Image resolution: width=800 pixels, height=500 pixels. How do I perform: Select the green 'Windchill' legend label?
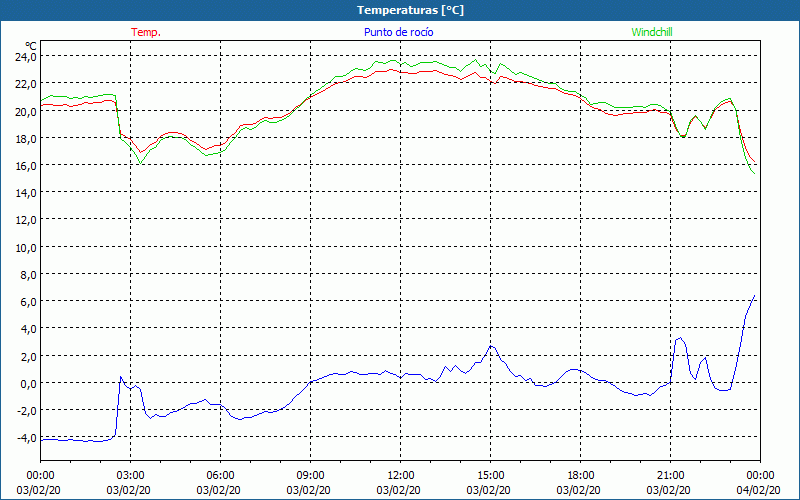(652, 32)
